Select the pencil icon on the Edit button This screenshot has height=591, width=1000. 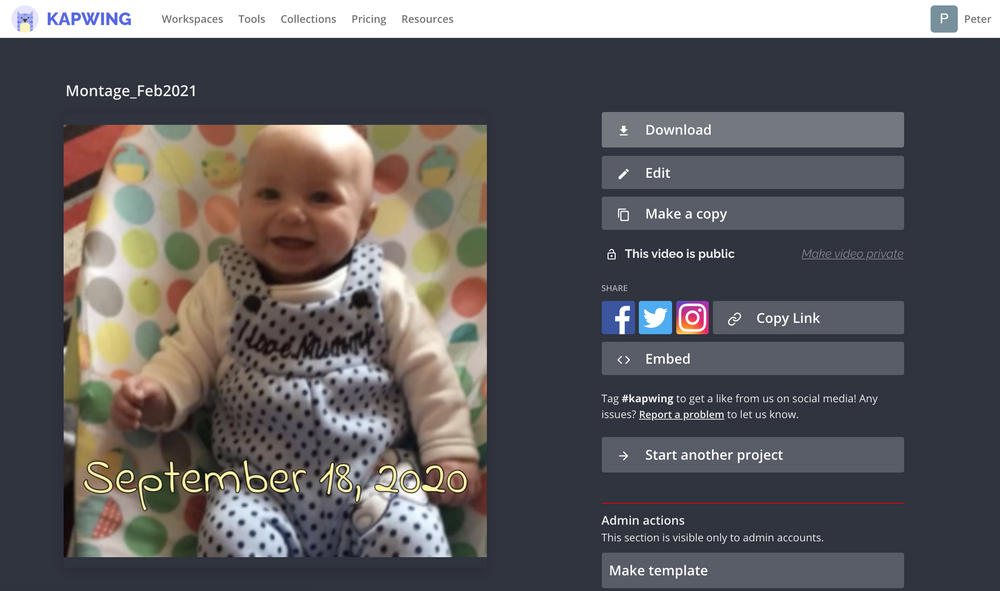[x=623, y=171]
